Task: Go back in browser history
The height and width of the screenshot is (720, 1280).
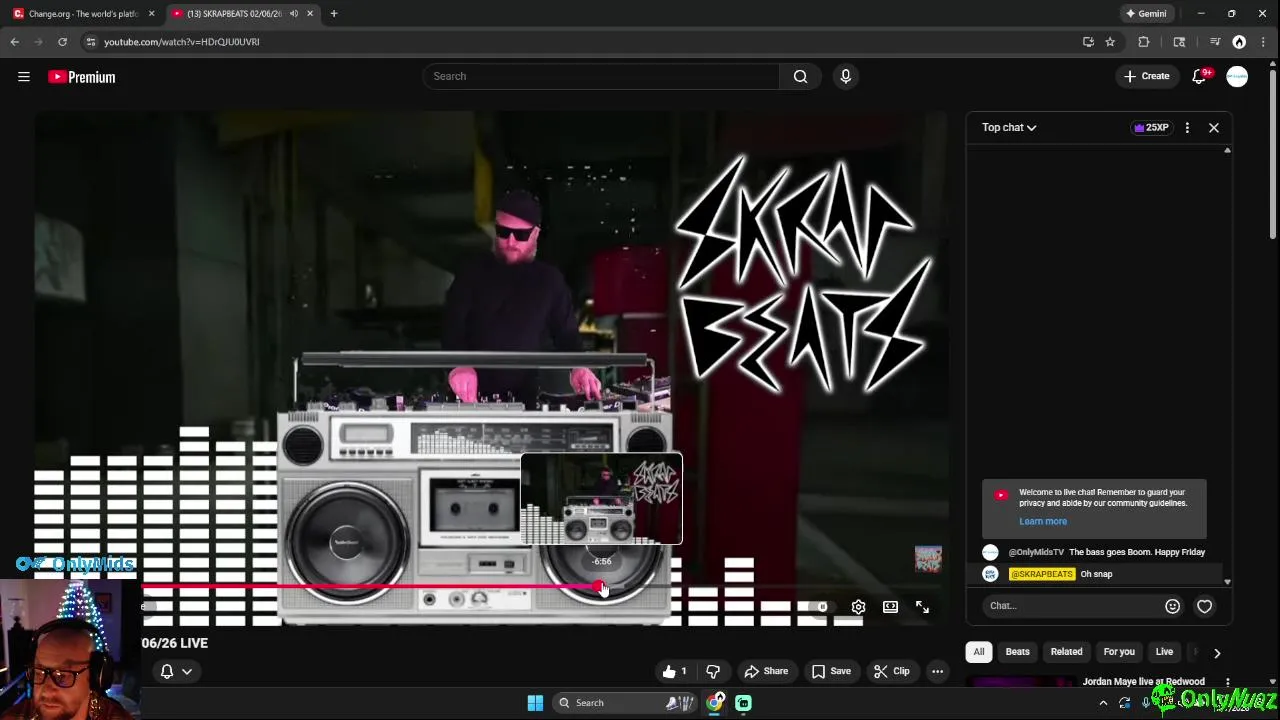Action: click(x=14, y=42)
